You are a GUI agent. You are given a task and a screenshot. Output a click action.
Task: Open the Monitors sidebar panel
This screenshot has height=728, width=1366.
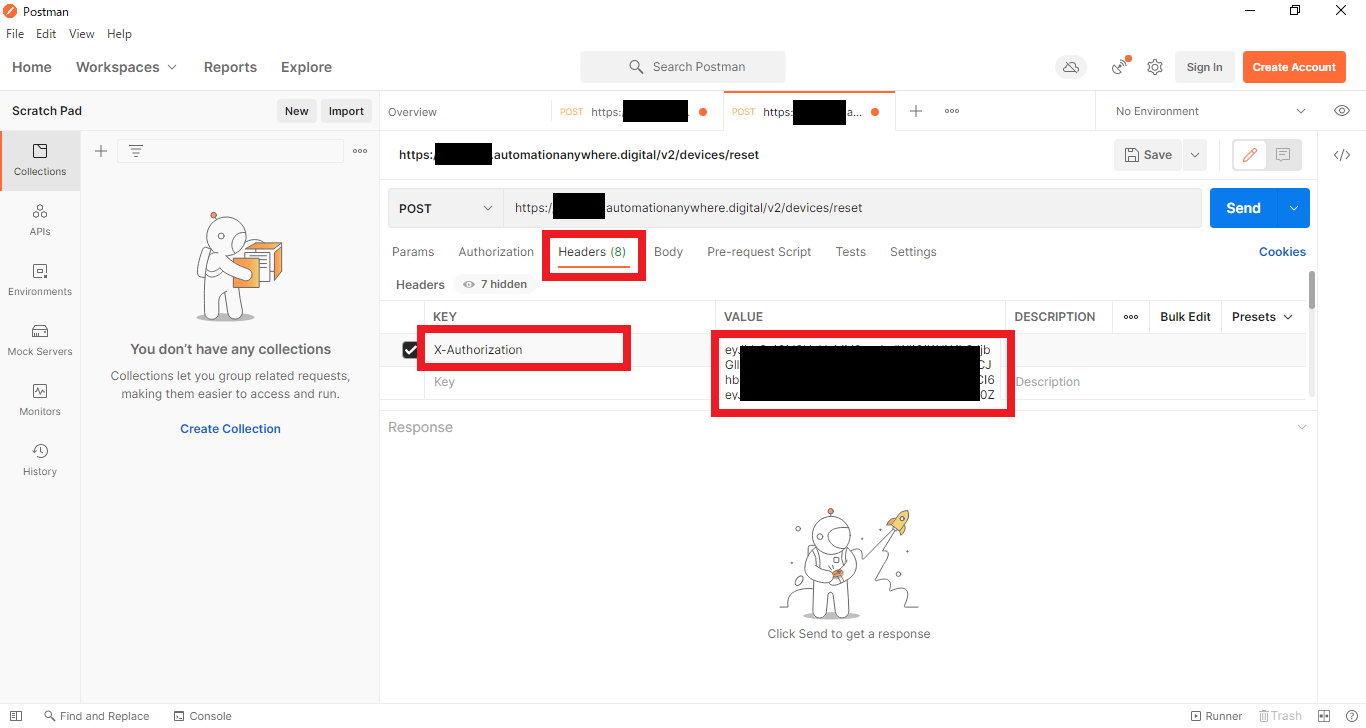(40, 400)
